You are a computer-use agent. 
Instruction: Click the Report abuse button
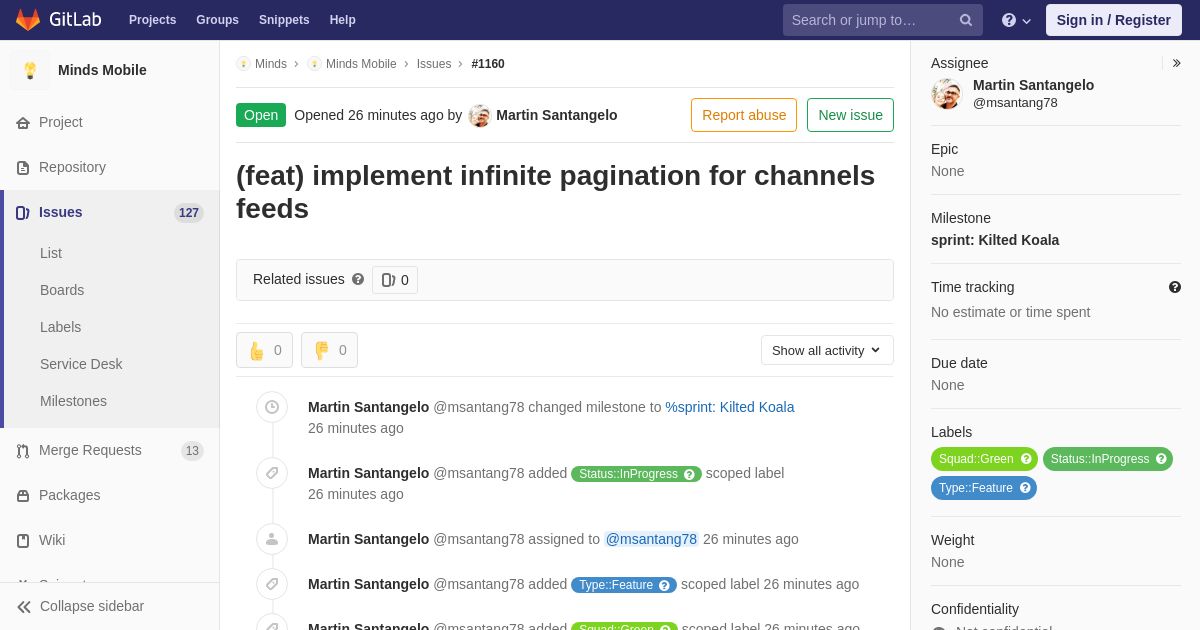click(x=744, y=115)
